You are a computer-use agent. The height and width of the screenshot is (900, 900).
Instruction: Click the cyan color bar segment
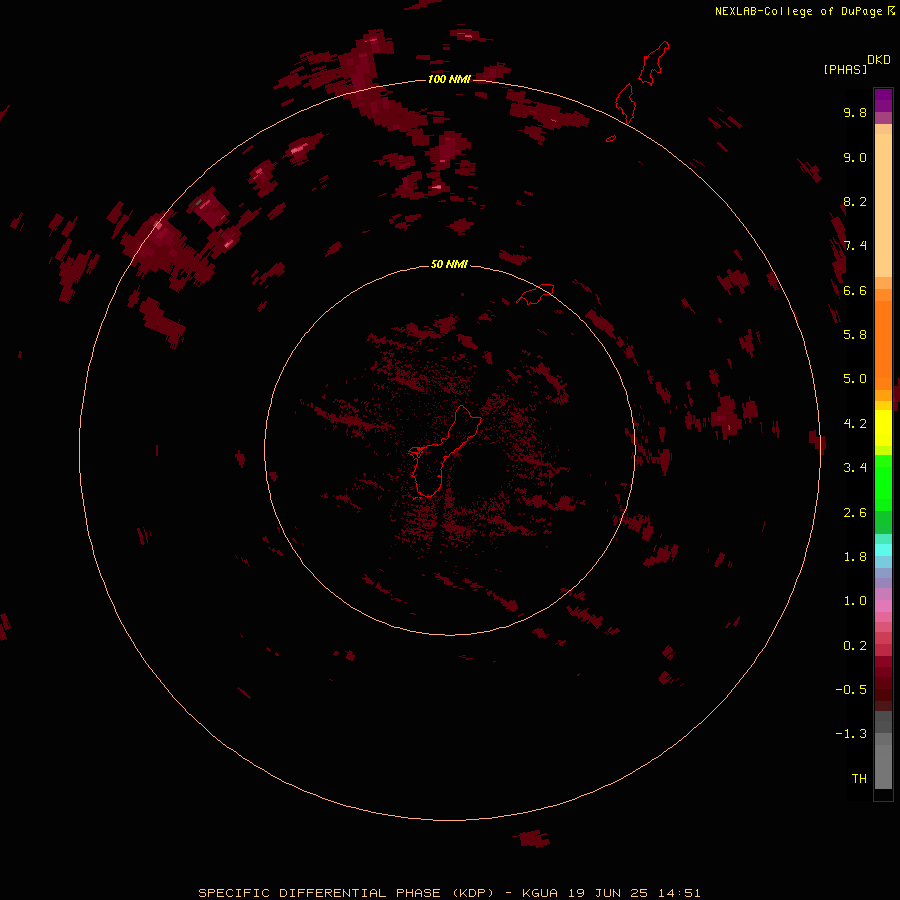click(883, 550)
